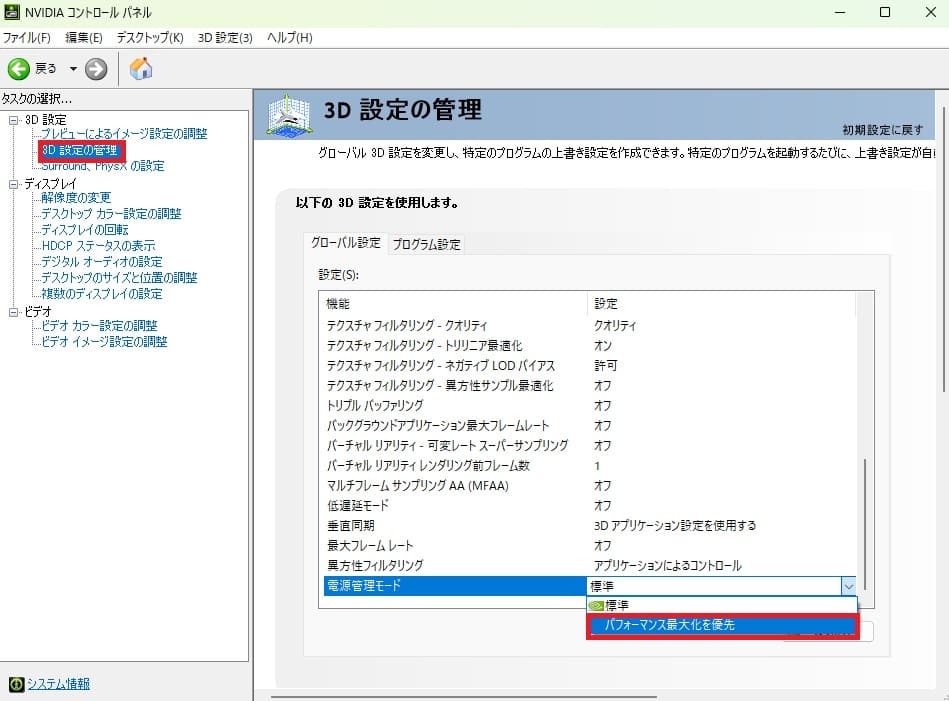949x701 pixels.
Task: Select the 異方性フィルタリング row
Action: point(589,565)
